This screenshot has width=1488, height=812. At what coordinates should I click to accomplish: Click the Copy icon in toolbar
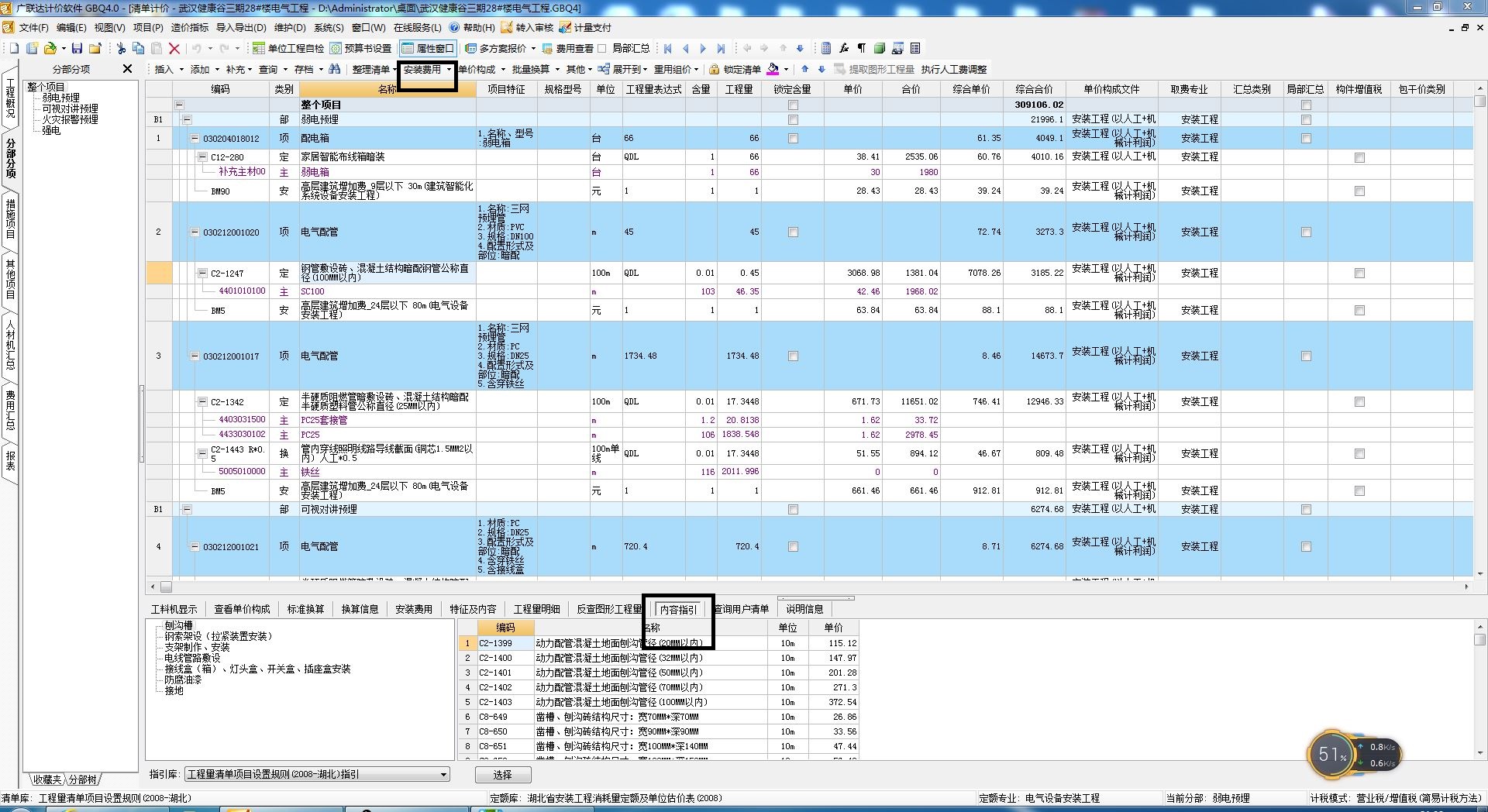click(139, 48)
